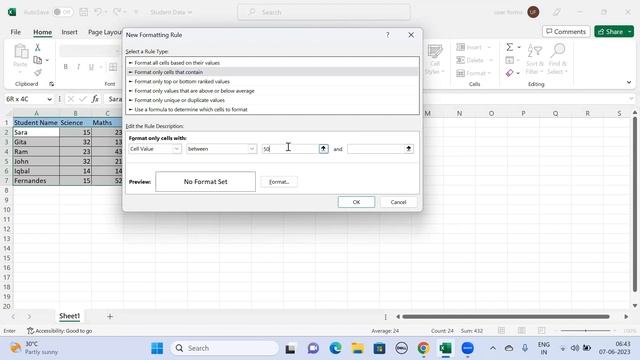Screen dimensions: 640x360
Task: Switch to Page Layout view in status bar
Action: pyautogui.click(x=522, y=331)
